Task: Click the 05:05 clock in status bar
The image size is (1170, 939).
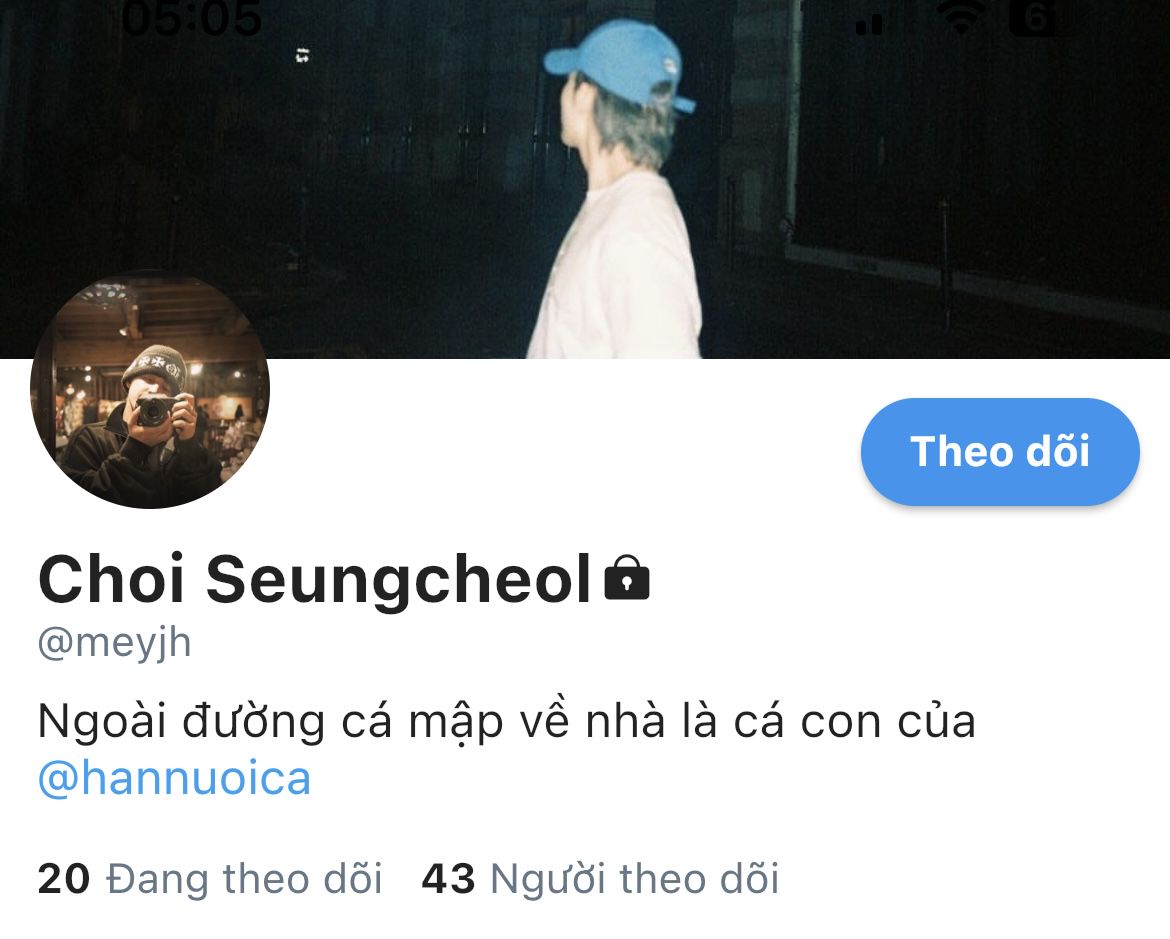Action: 192,19
